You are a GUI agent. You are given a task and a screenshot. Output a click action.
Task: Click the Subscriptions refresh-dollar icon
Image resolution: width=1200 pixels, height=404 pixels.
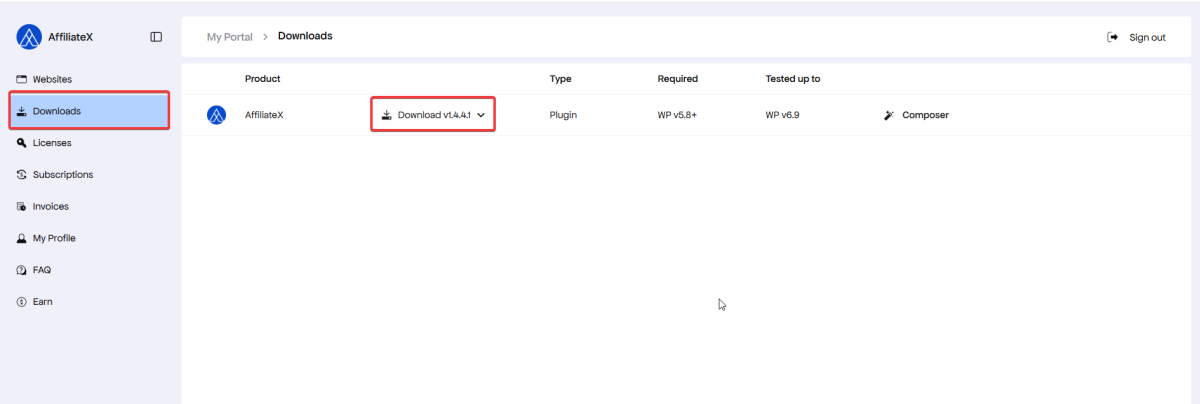click(x=22, y=175)
